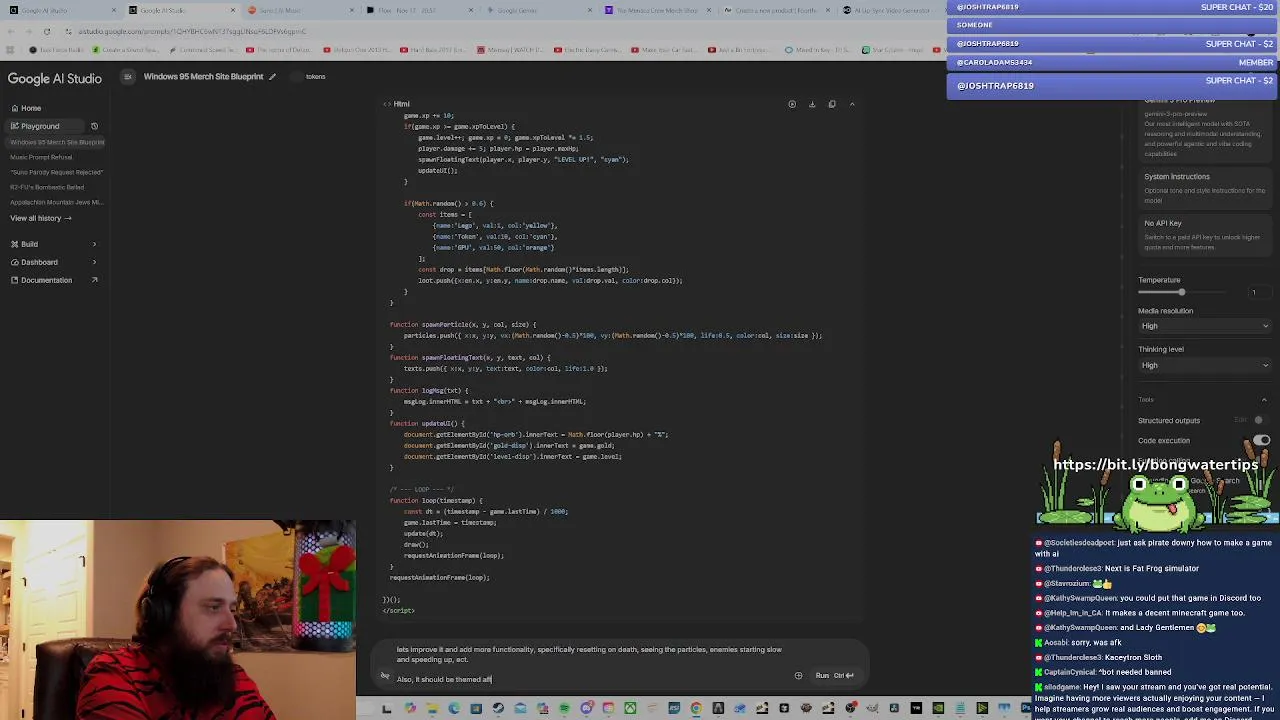Screen dimensions: 1280x720
Task: Open Microsoft Edge from the taskbar
Action: pyautogui.click(x=454, y=709)
